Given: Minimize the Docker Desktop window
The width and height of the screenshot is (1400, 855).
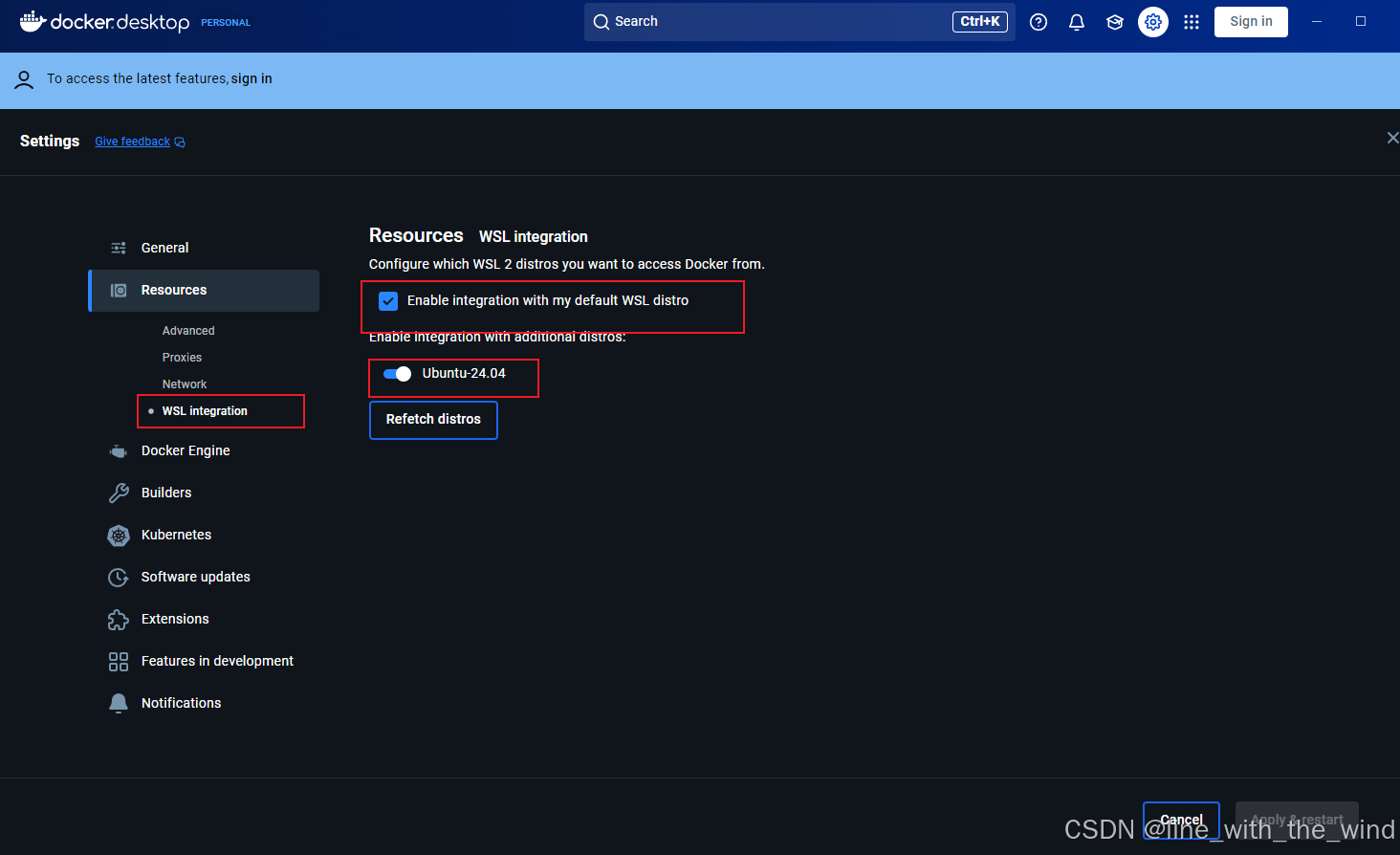Looking at the screenshot, I should pos(1317,22).
